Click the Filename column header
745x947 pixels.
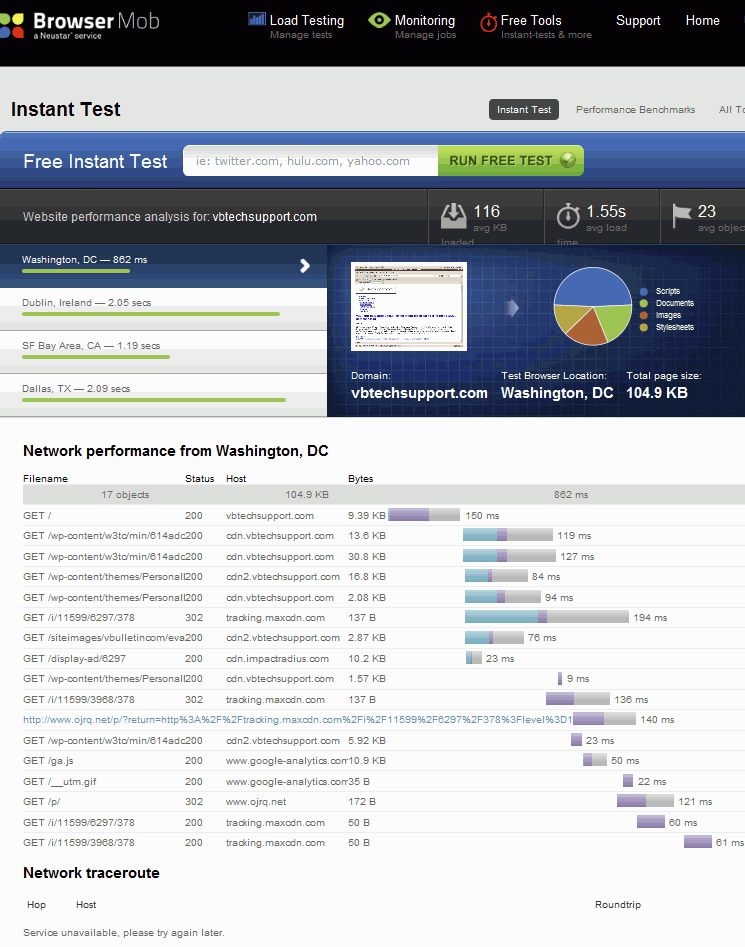tap(45, 479)
